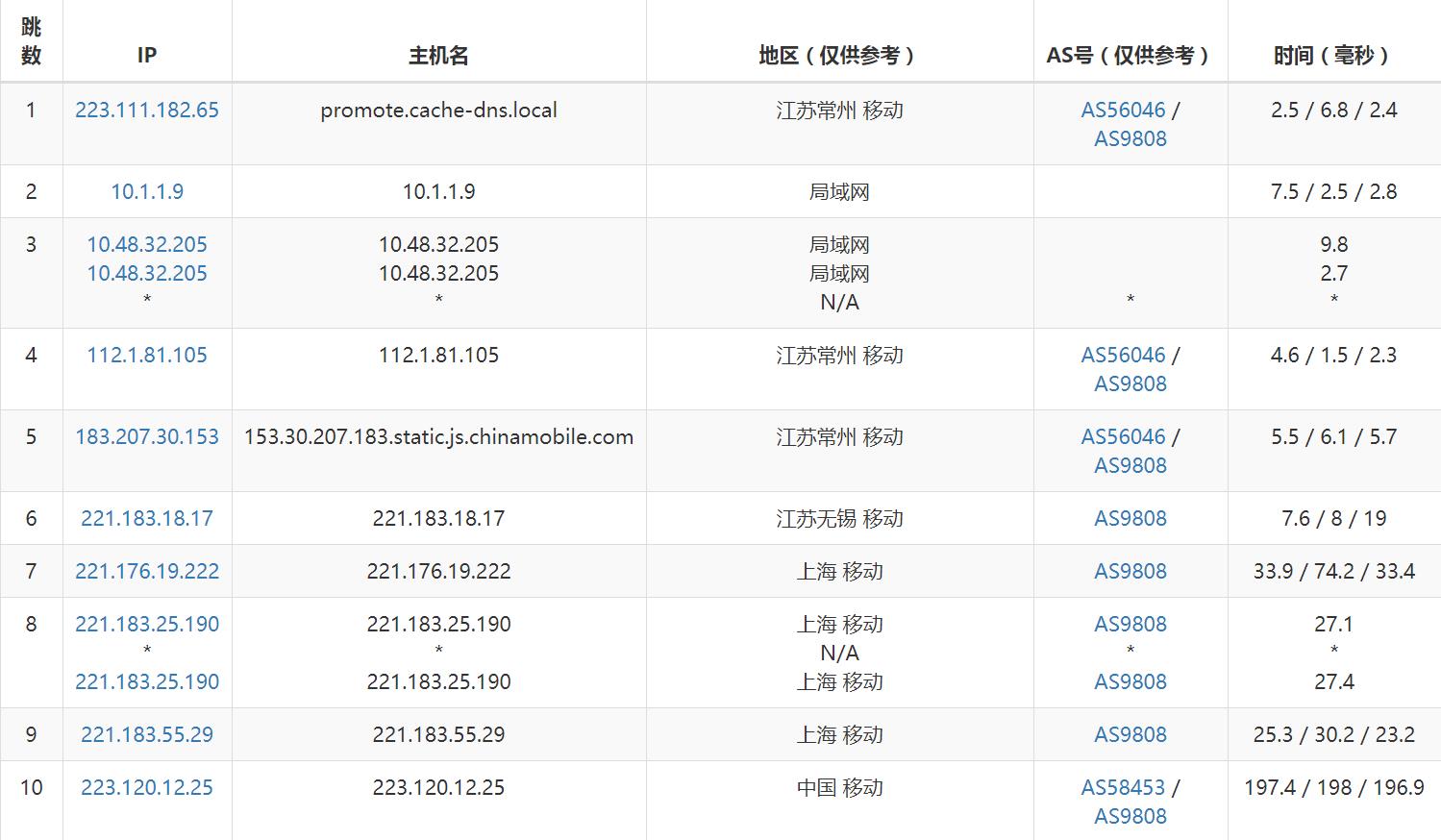
Task: Open the AS58453 link
Action: click(x=1123, y=787)
